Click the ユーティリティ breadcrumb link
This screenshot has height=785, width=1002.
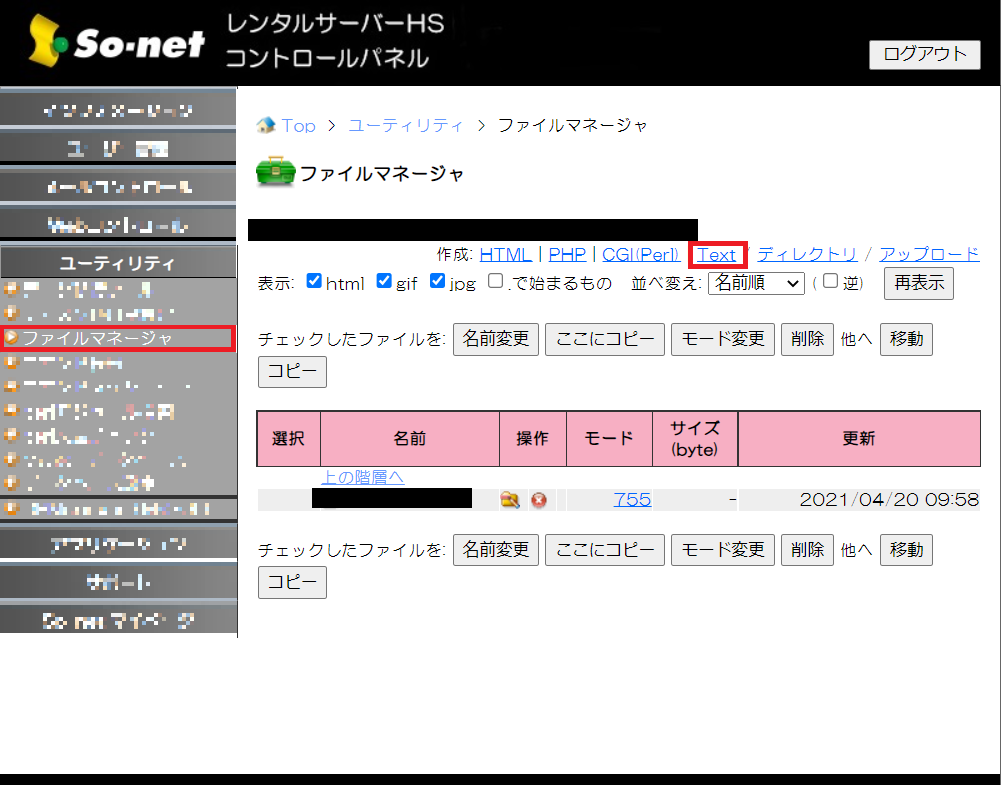[405, 126]
